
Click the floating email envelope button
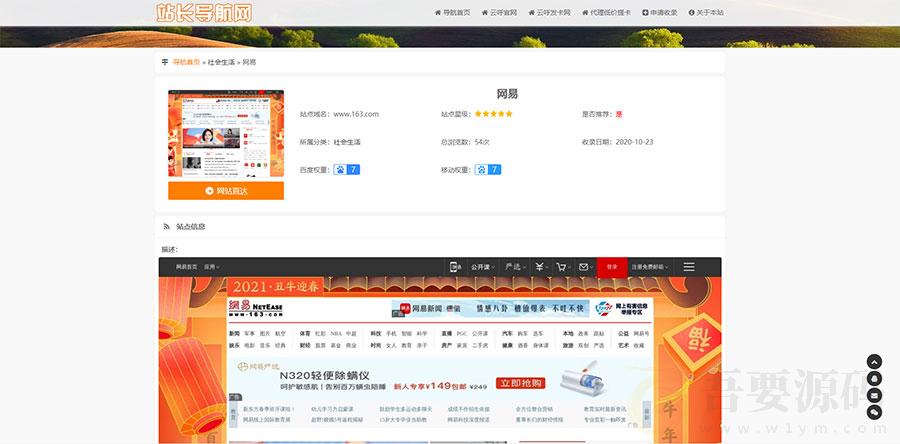[874, 395]
